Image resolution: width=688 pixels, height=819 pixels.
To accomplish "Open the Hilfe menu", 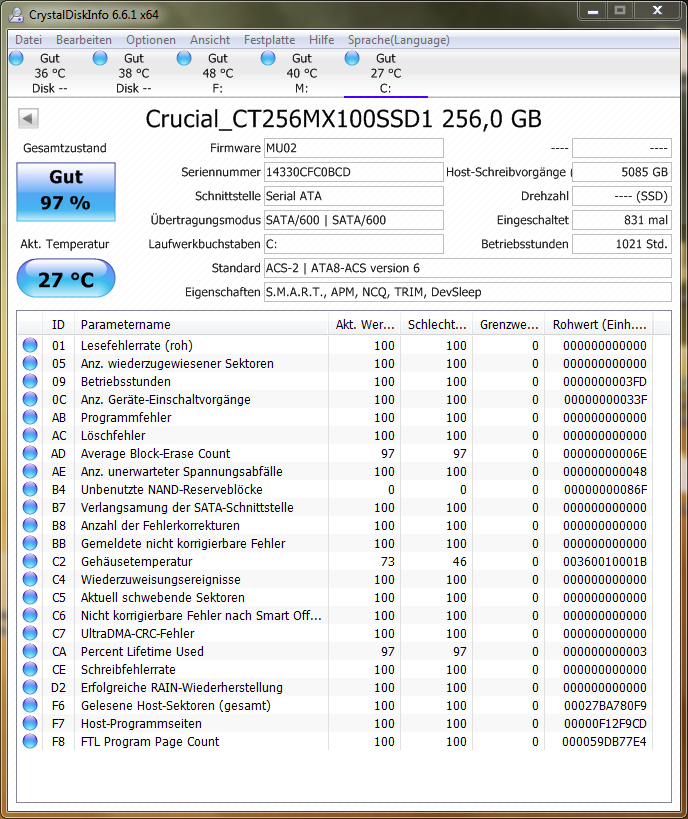I will click(x=321, y=40).
